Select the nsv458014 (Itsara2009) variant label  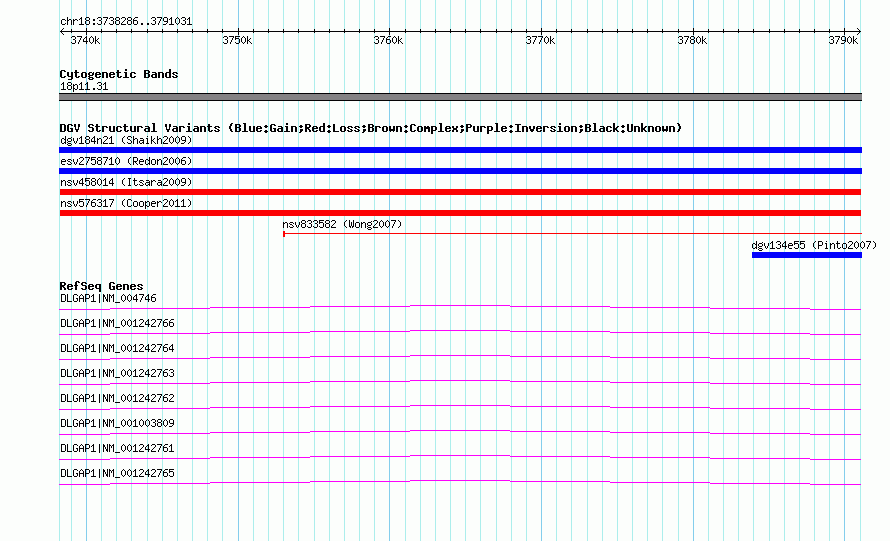point(126,182)
